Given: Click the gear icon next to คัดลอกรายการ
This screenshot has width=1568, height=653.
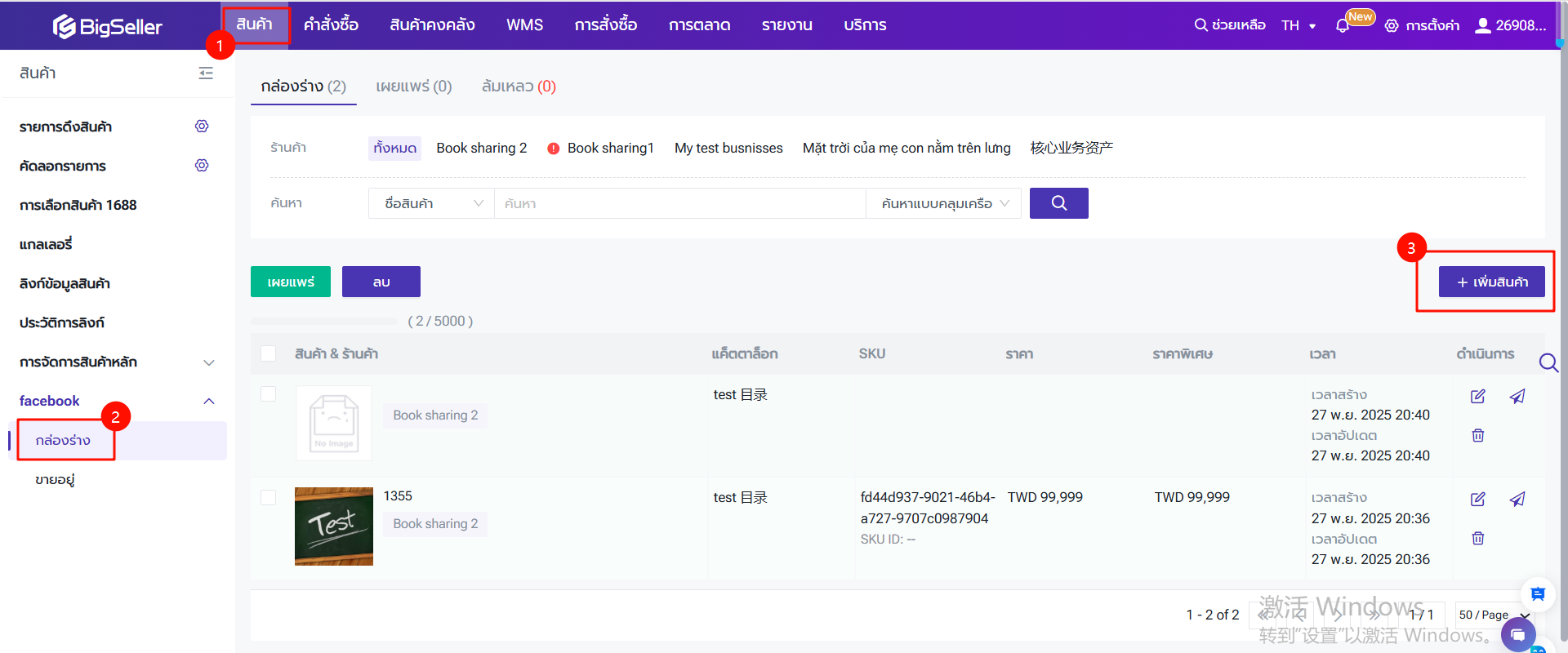Looking at the screenshot, I should [x=202, y=166].
